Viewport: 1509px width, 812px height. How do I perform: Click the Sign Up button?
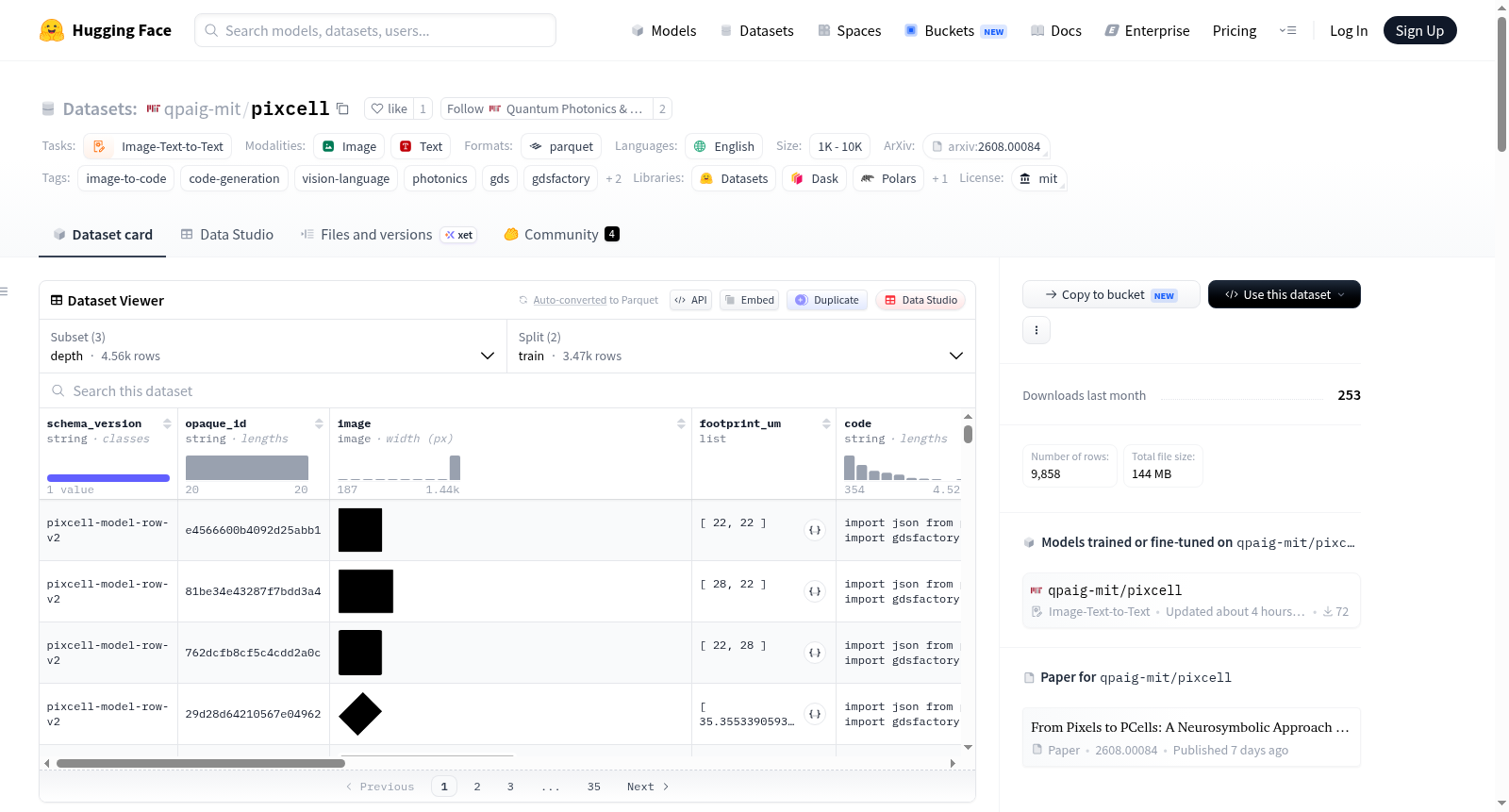[x=1420, y=30]
